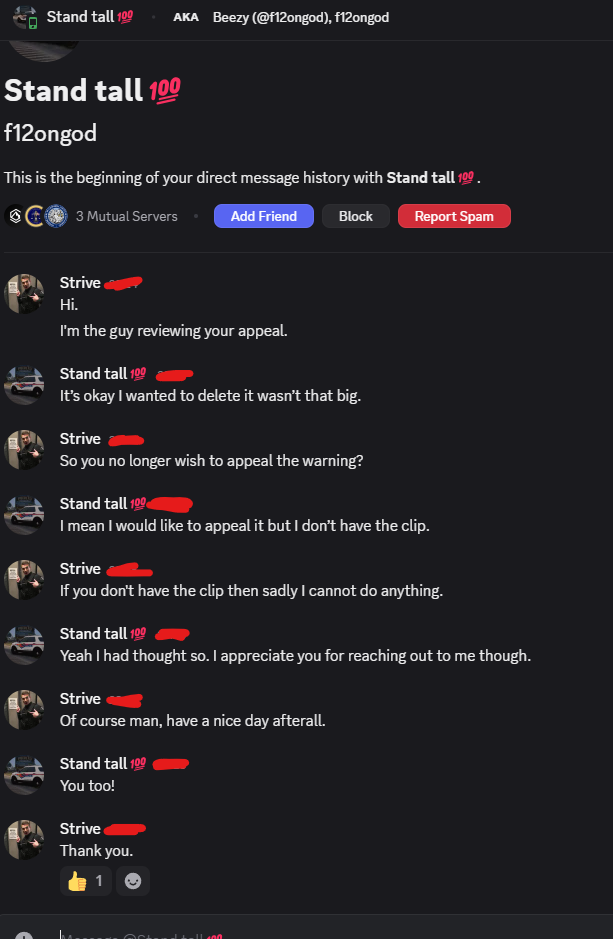Open the third mutual server icon
Image resolution: width=613 pixels, height=939 pixels.
[56, 216]
